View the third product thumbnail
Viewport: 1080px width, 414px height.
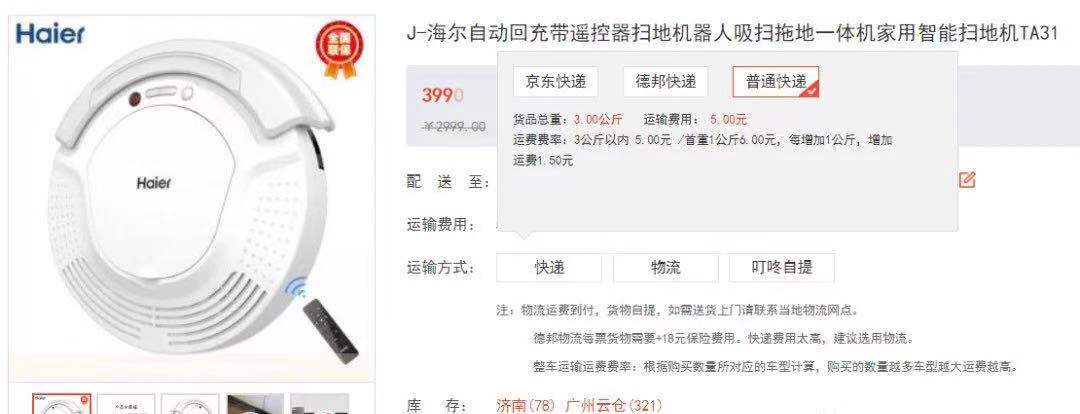[x=190, y=404]
